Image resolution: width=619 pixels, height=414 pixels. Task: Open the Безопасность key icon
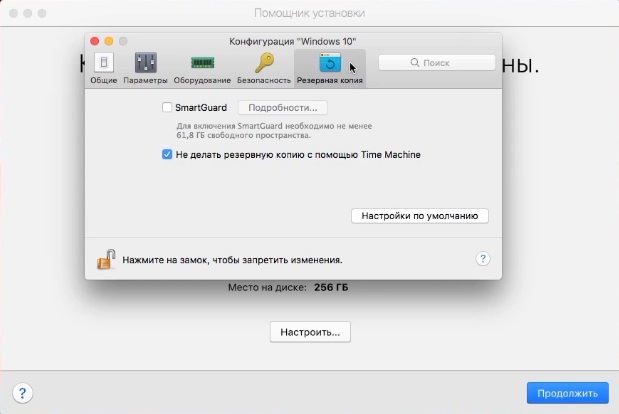click(264, 64)
